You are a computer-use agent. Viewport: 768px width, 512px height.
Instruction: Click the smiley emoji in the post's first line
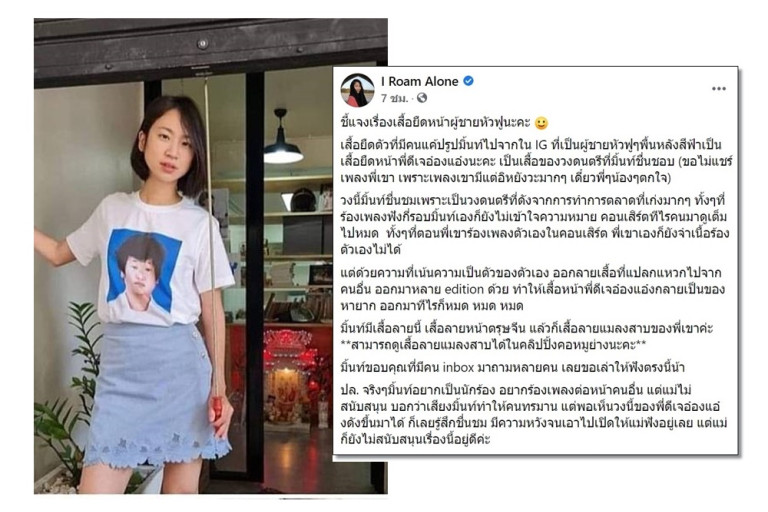541,122
